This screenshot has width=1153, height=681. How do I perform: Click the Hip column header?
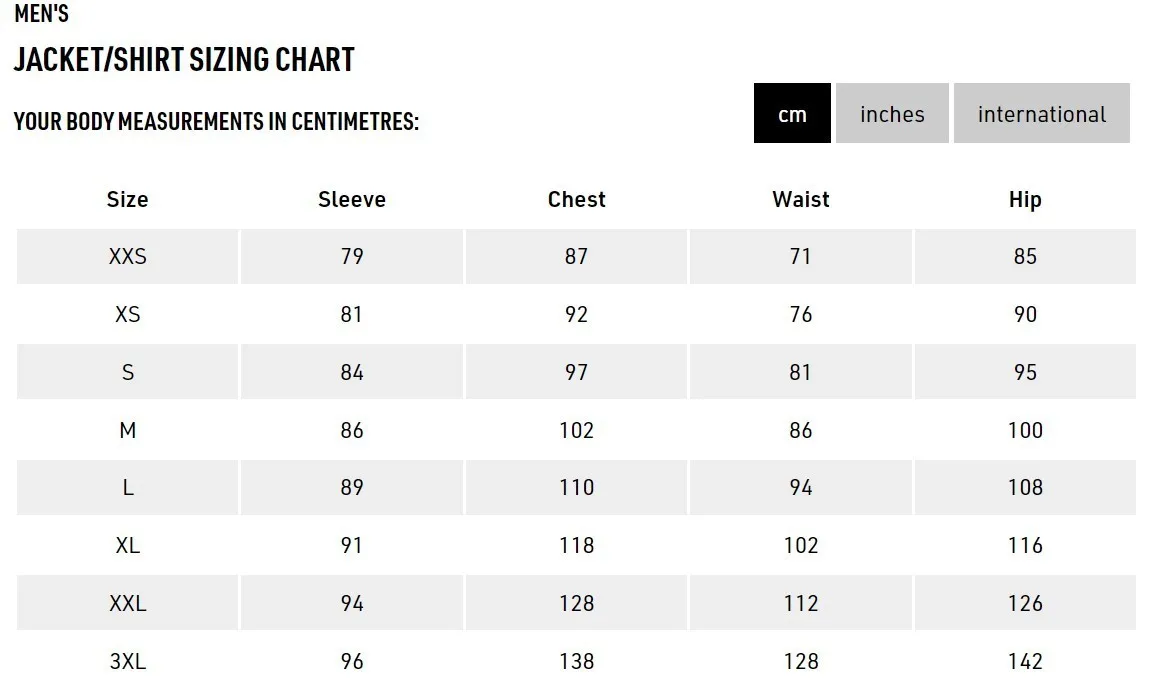(1025, 200)
